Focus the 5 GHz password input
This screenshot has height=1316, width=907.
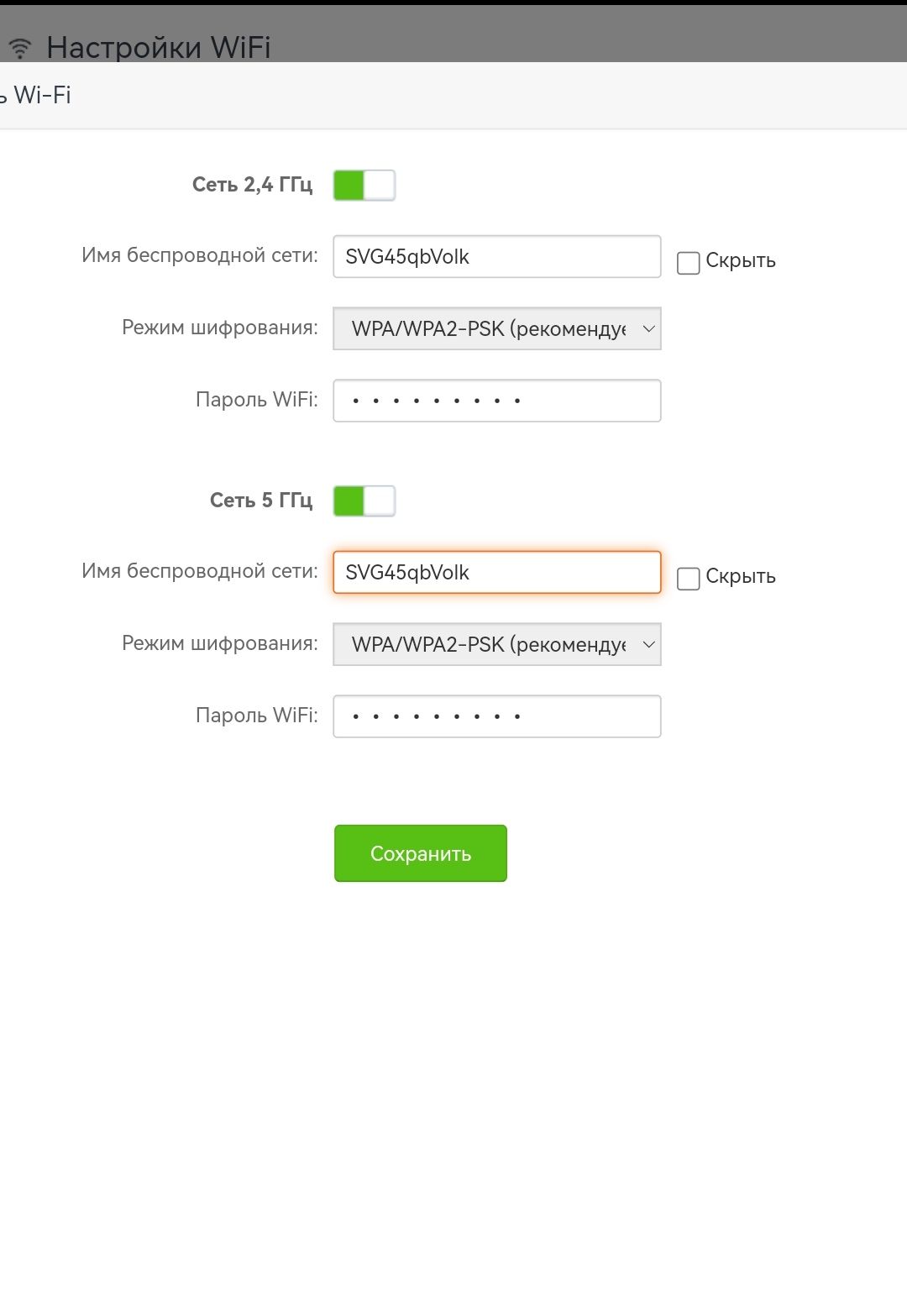496,716
